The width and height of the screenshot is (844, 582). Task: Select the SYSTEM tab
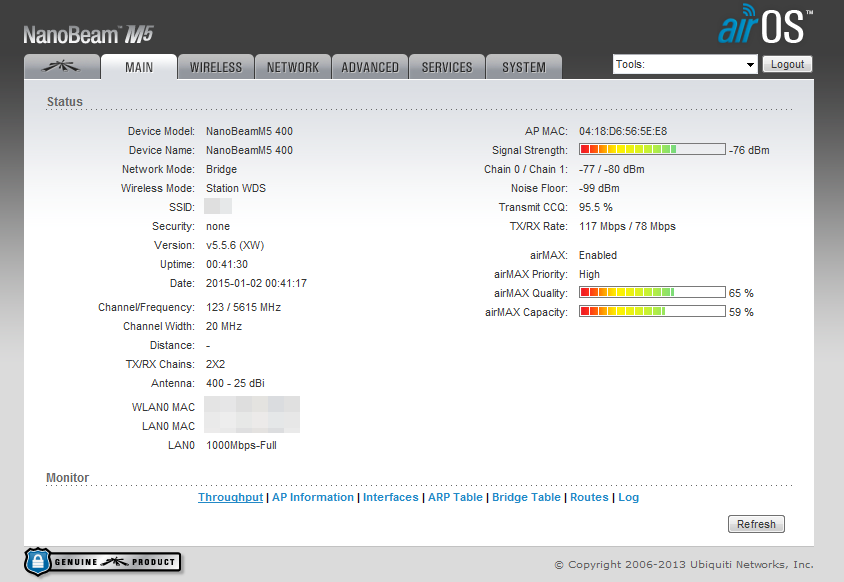[x=524, y=67]
